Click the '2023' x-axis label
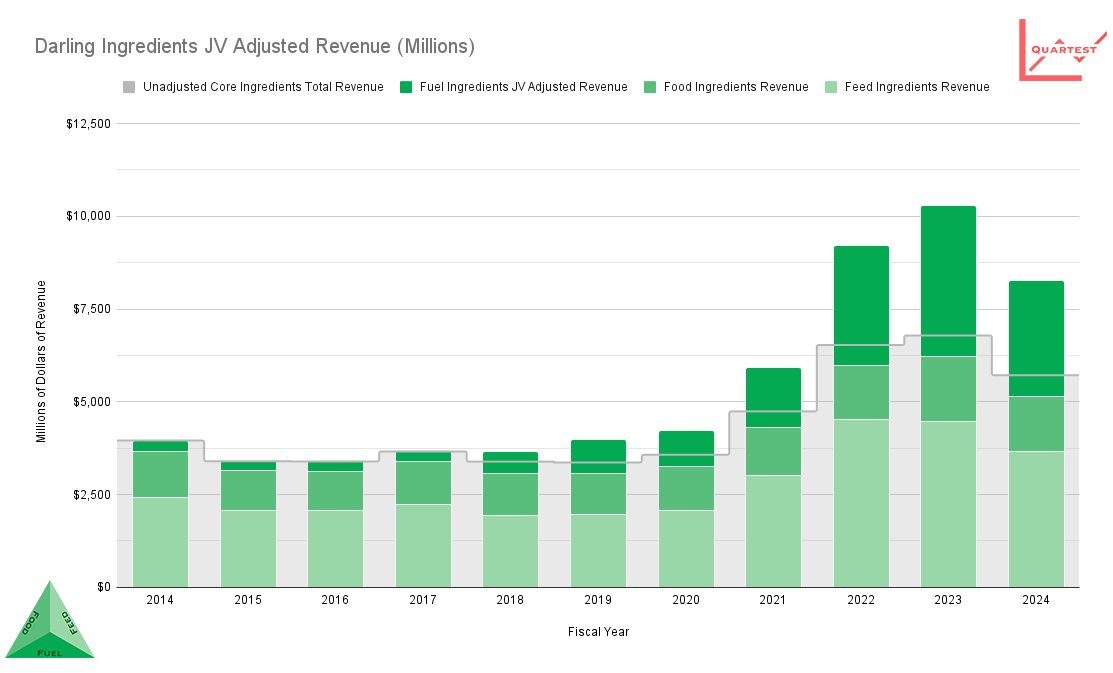The image size is (1113, 673). pos(948,600)
